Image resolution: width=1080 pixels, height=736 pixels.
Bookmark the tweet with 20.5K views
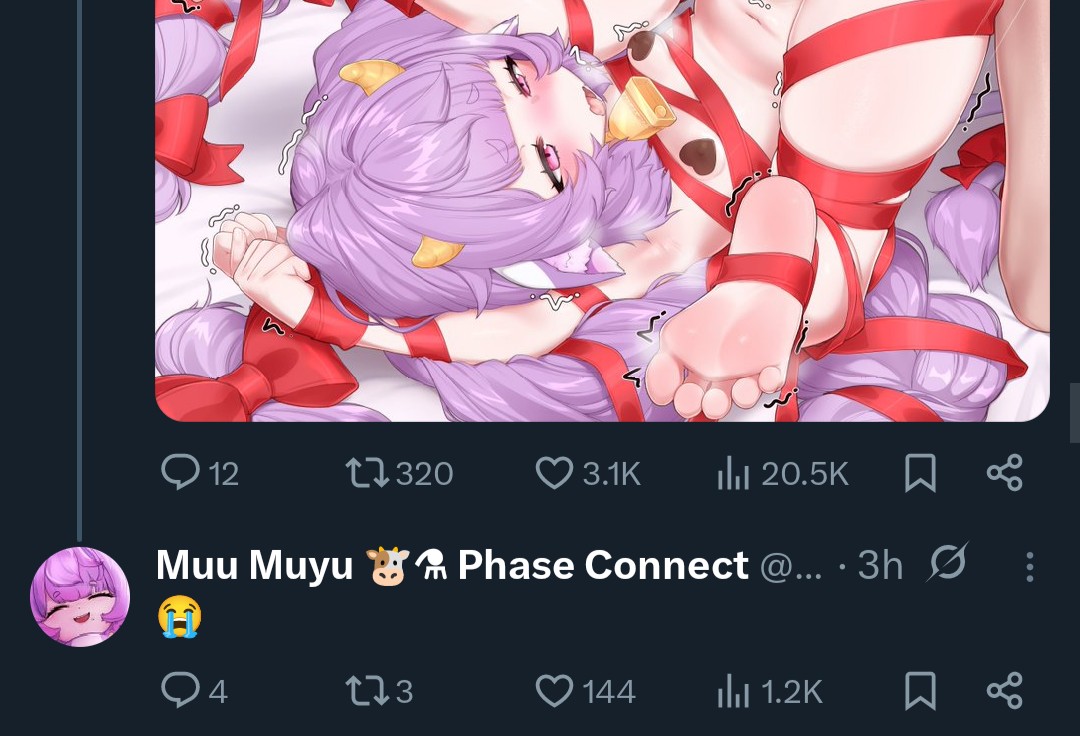click(x=920, y=473)
